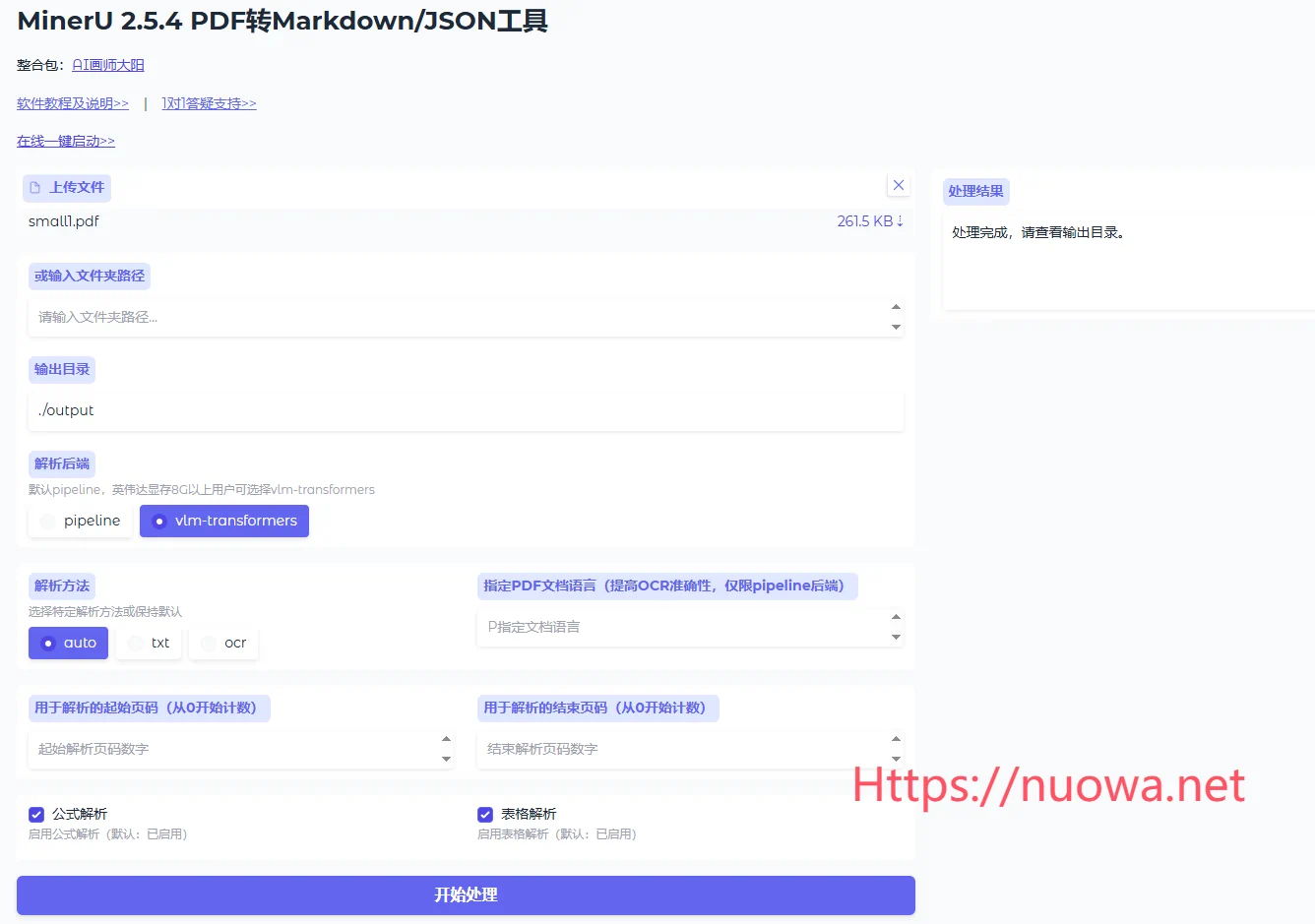Click the ./output directory input field
Viewport: 1315px width, 924px height.
click(466, 411)
